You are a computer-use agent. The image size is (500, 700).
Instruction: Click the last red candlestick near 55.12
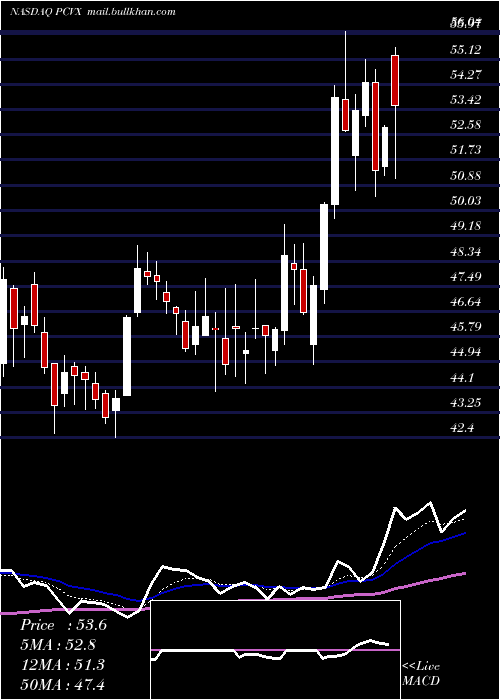click(x=395, y=80)
